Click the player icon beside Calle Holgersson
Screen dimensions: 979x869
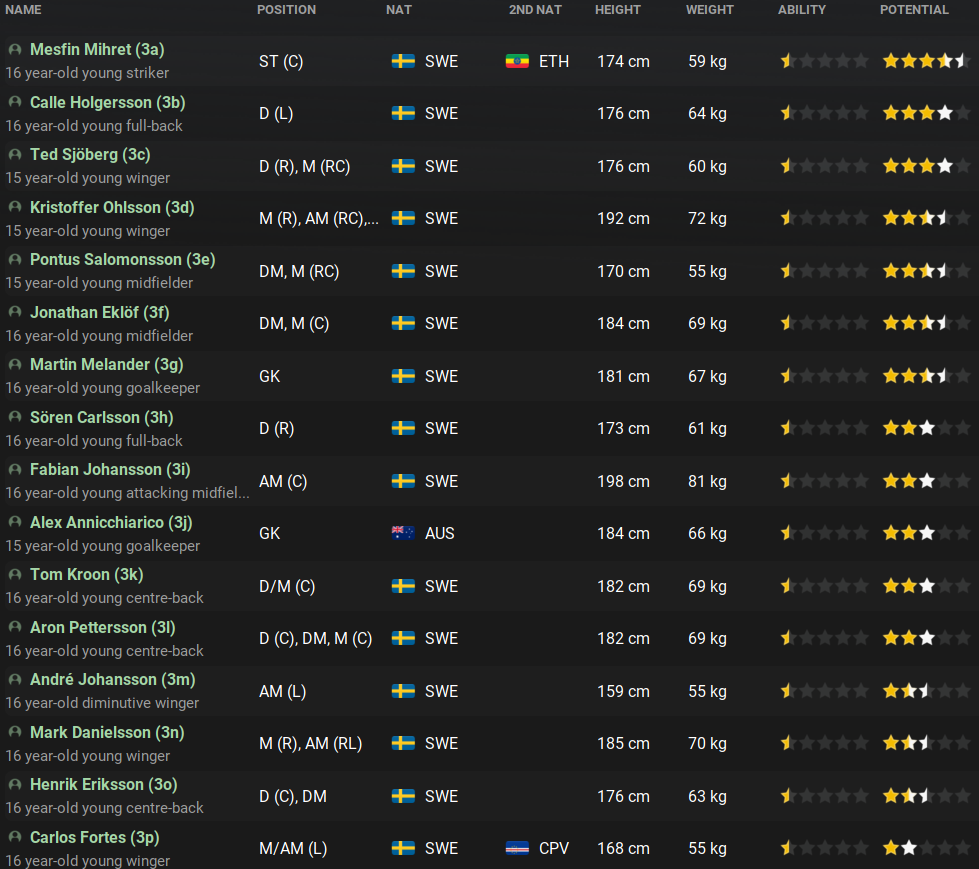(15, 102)
